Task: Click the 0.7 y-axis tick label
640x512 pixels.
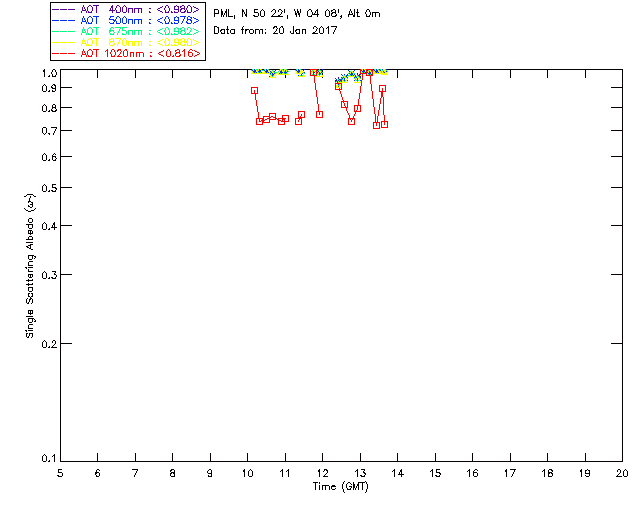Action: click(49, 131)
